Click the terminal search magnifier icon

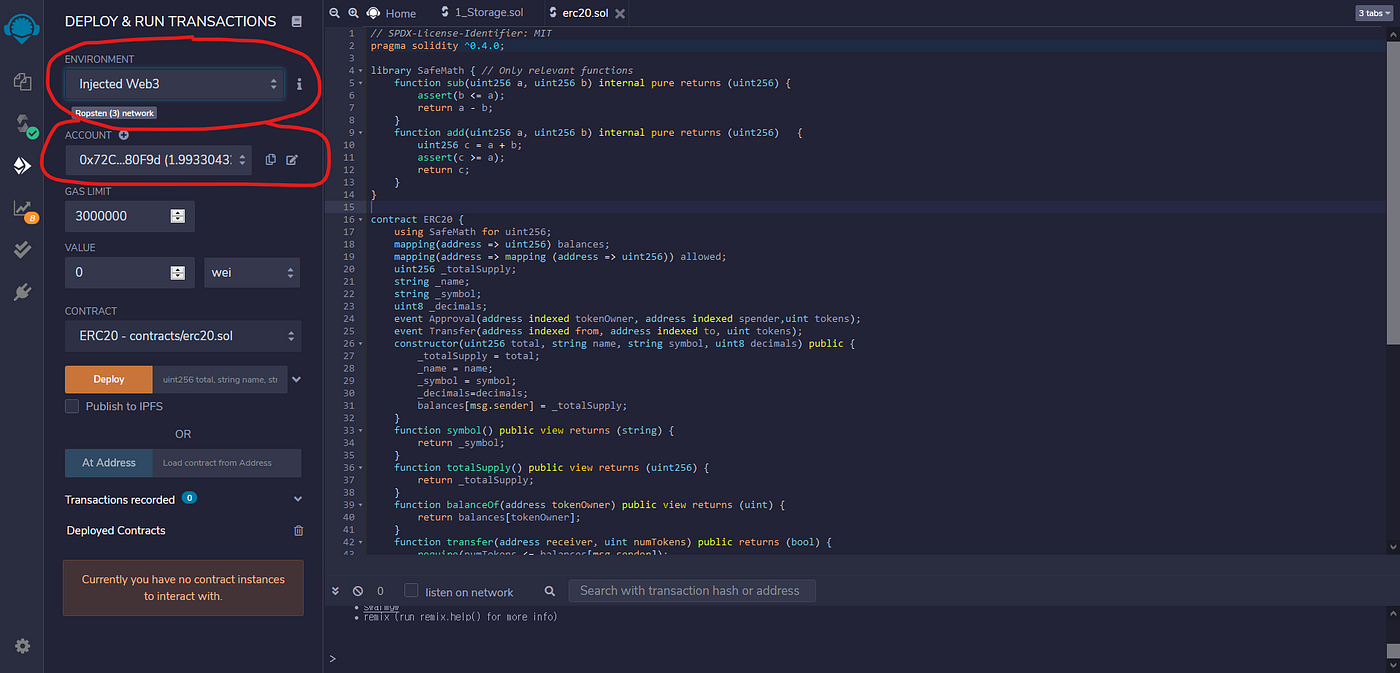[550, 591]
